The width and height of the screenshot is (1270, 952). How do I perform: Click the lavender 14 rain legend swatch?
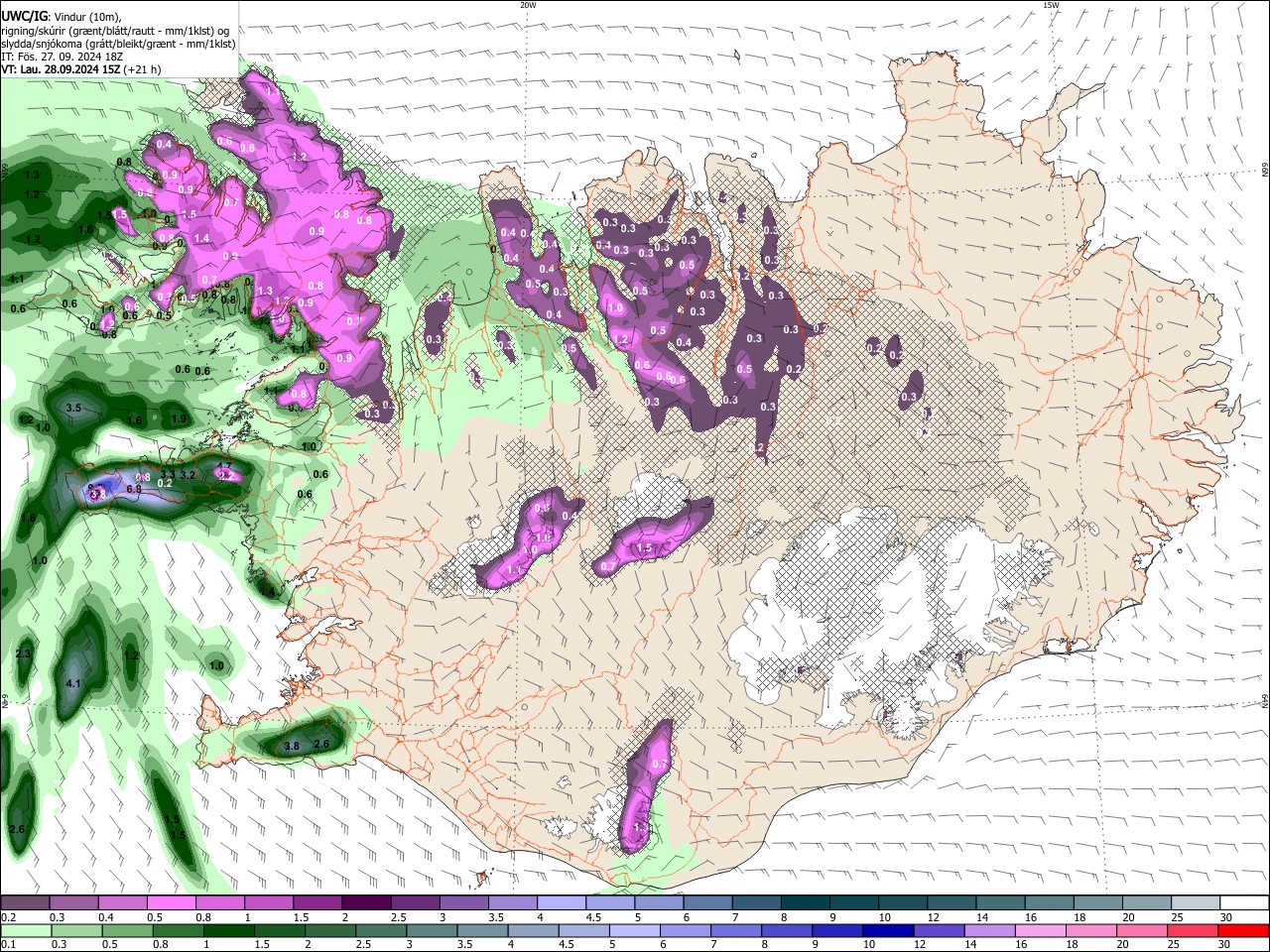pyautogui.click(x=990, y=931)
